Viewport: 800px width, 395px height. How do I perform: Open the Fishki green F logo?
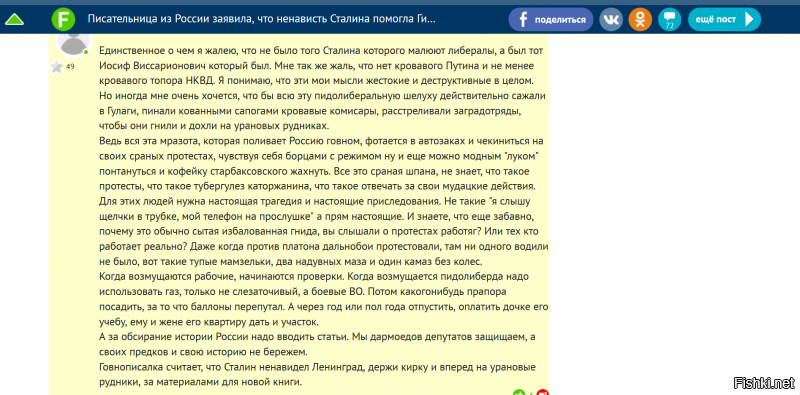point(64,19)
